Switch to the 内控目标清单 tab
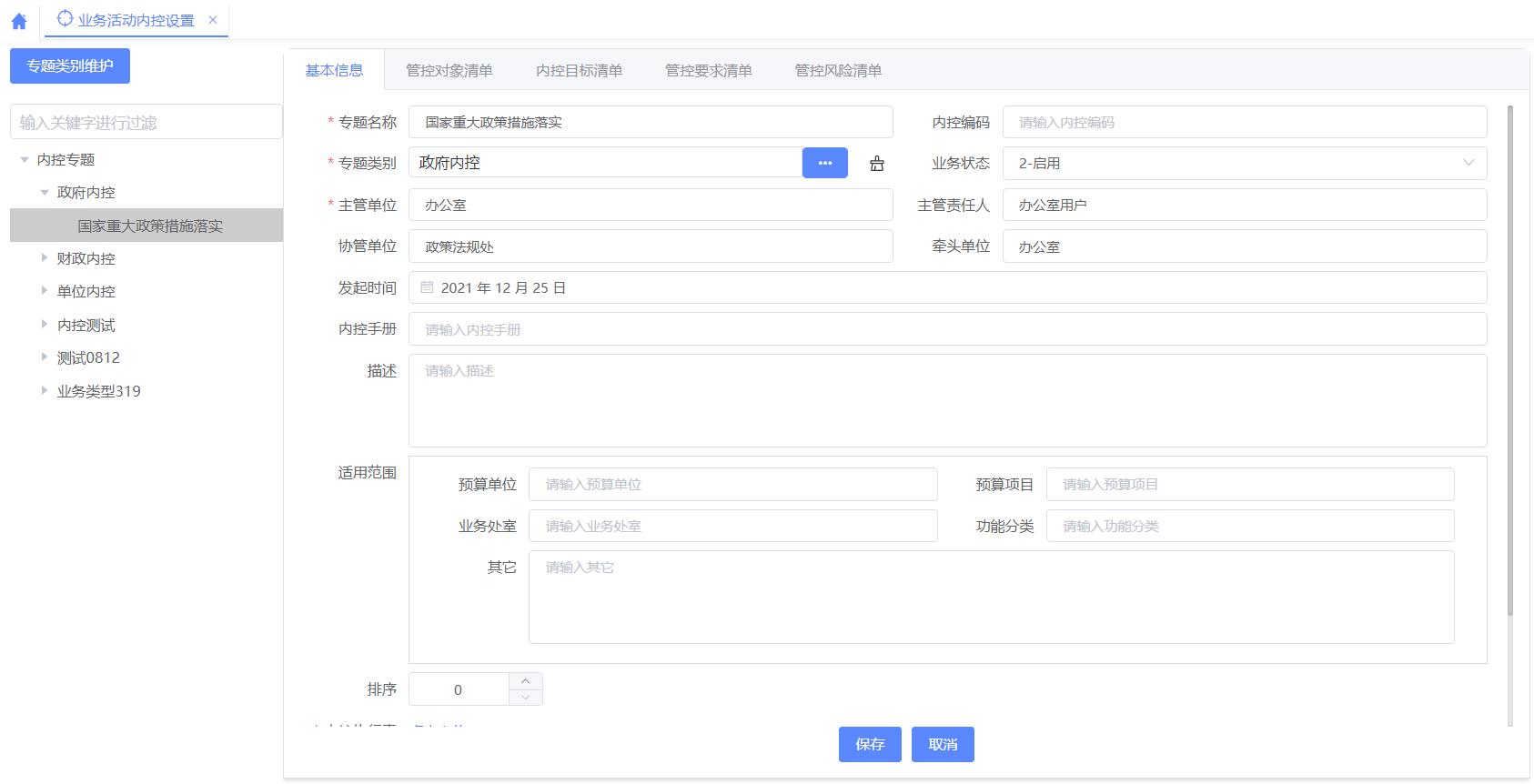This screenshot has width=1534, height=784. 580,70
